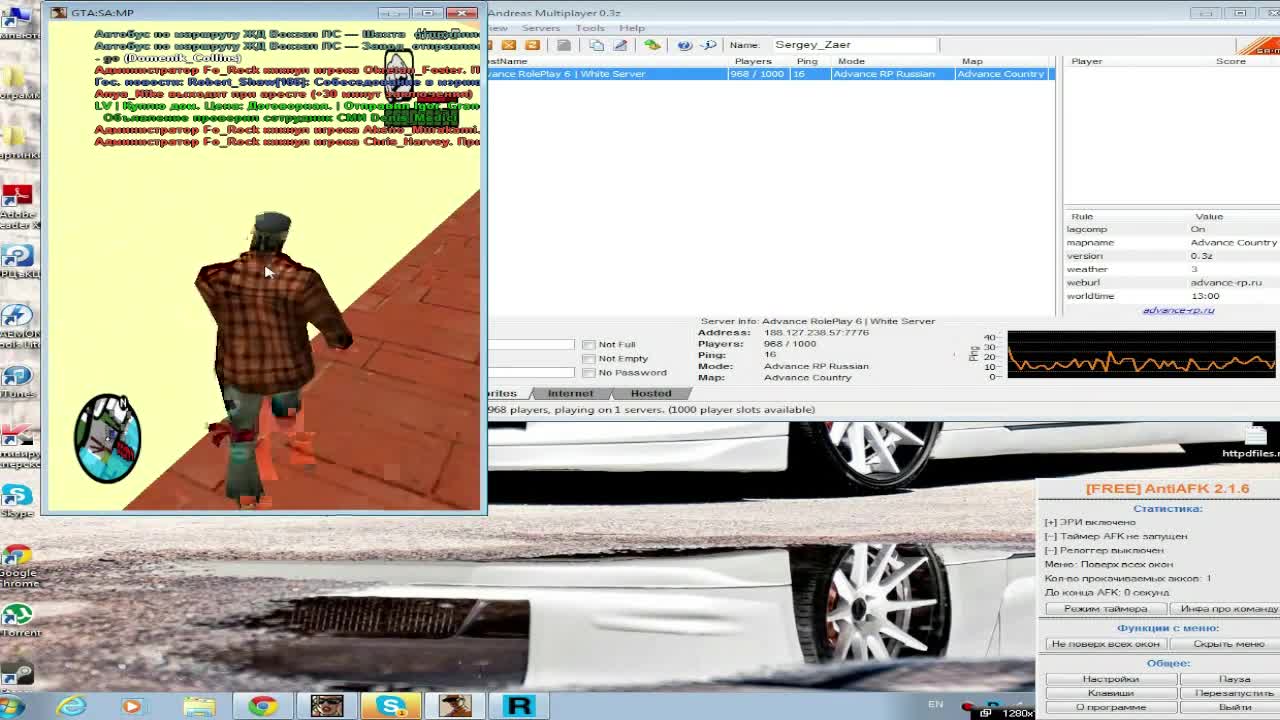Open the advance-rp.ru link
Viewport: 1280px width, 720px height.
tap(1178, 310)
